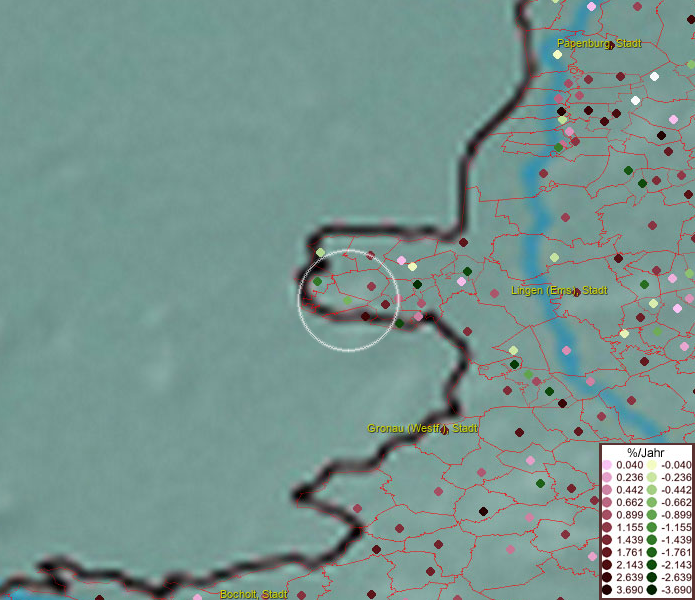Click the green swatch beside -0.662
The height and width of the screenshot is (600, 695).
[x=652, y=503]
